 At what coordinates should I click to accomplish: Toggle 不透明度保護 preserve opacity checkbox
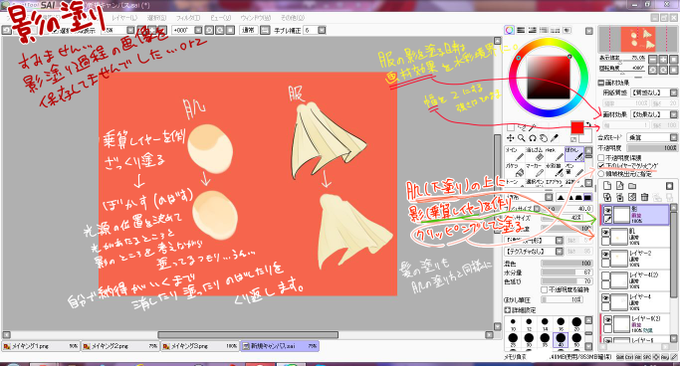pyautogui.click(x=601, y=158)
